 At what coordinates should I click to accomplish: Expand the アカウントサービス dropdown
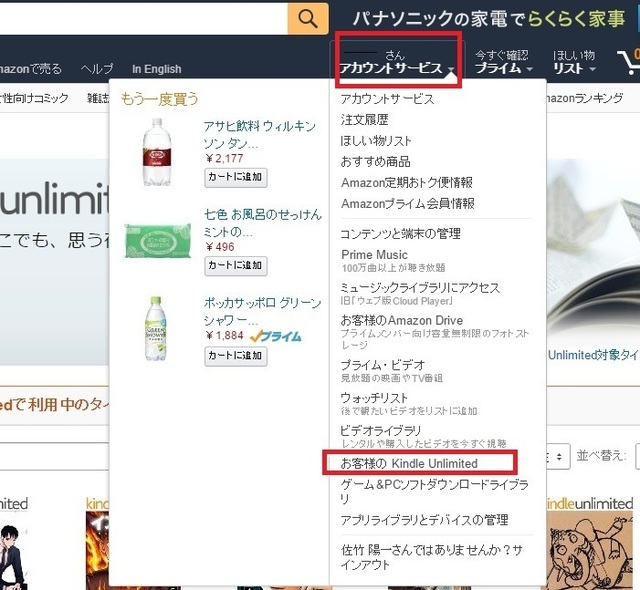(x=397, y=62)
